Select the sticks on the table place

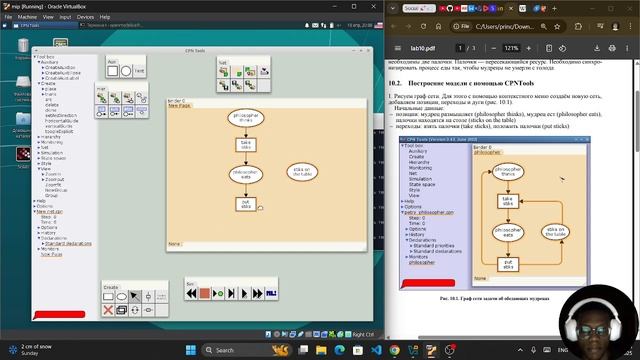(302, 171)
